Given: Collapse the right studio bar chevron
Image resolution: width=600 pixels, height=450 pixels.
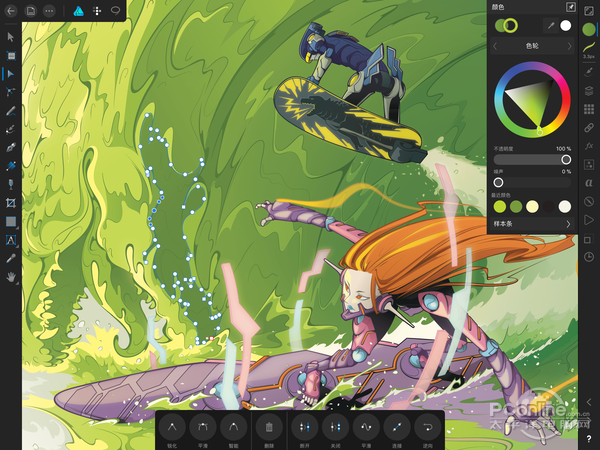Looking at the screenshot, I should pyautogui.click(x=589, y=402).
